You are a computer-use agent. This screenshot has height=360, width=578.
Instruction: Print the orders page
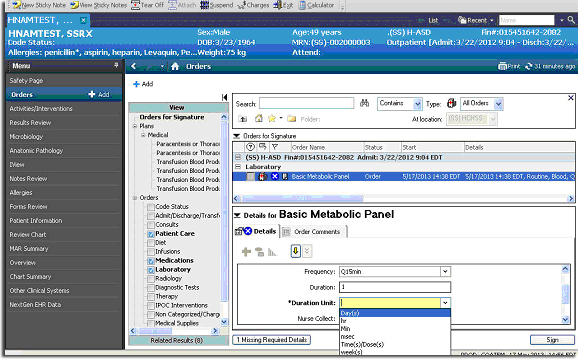point(509,66)
